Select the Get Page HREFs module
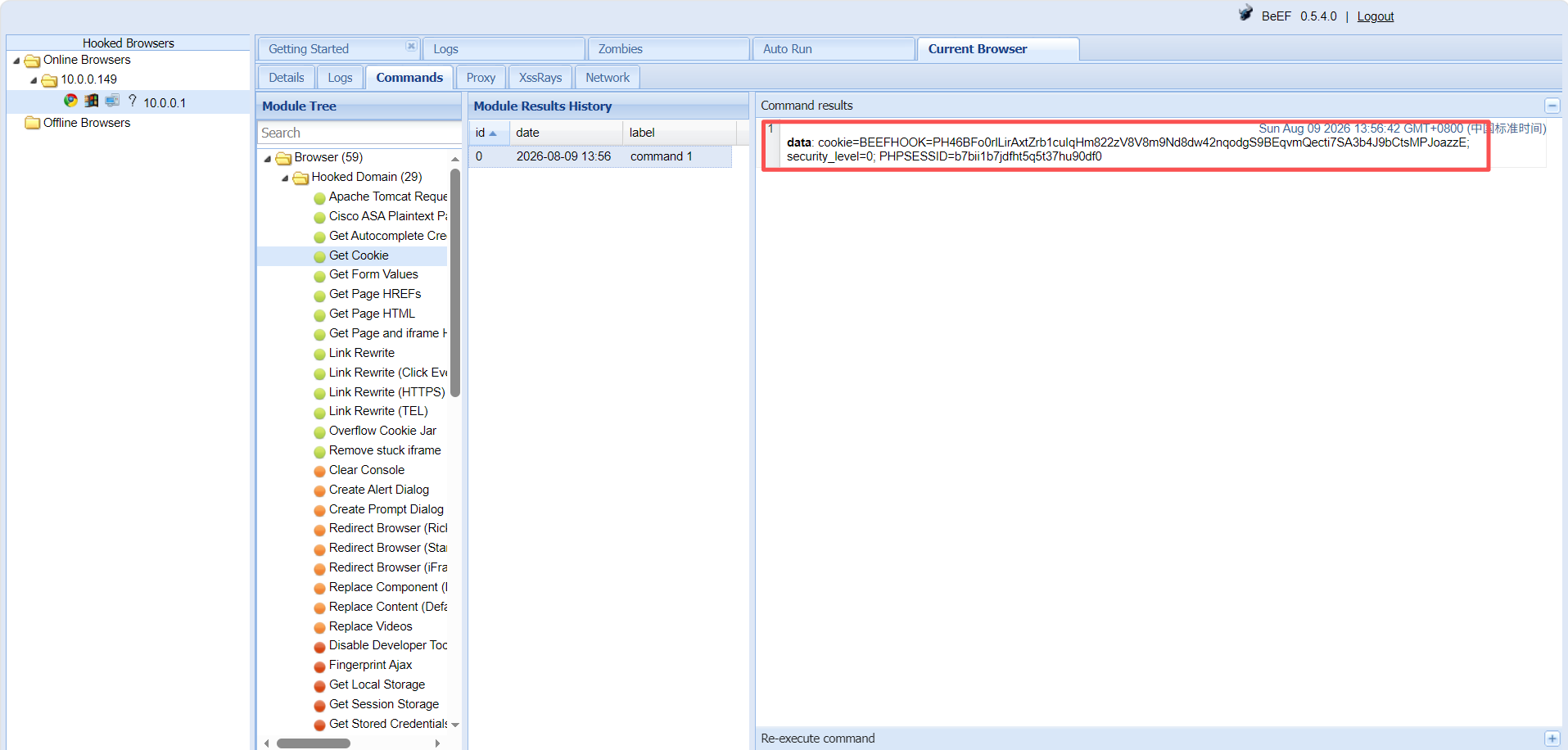The width and height of the screenshot is (1568, 750). tap(375, 294)
